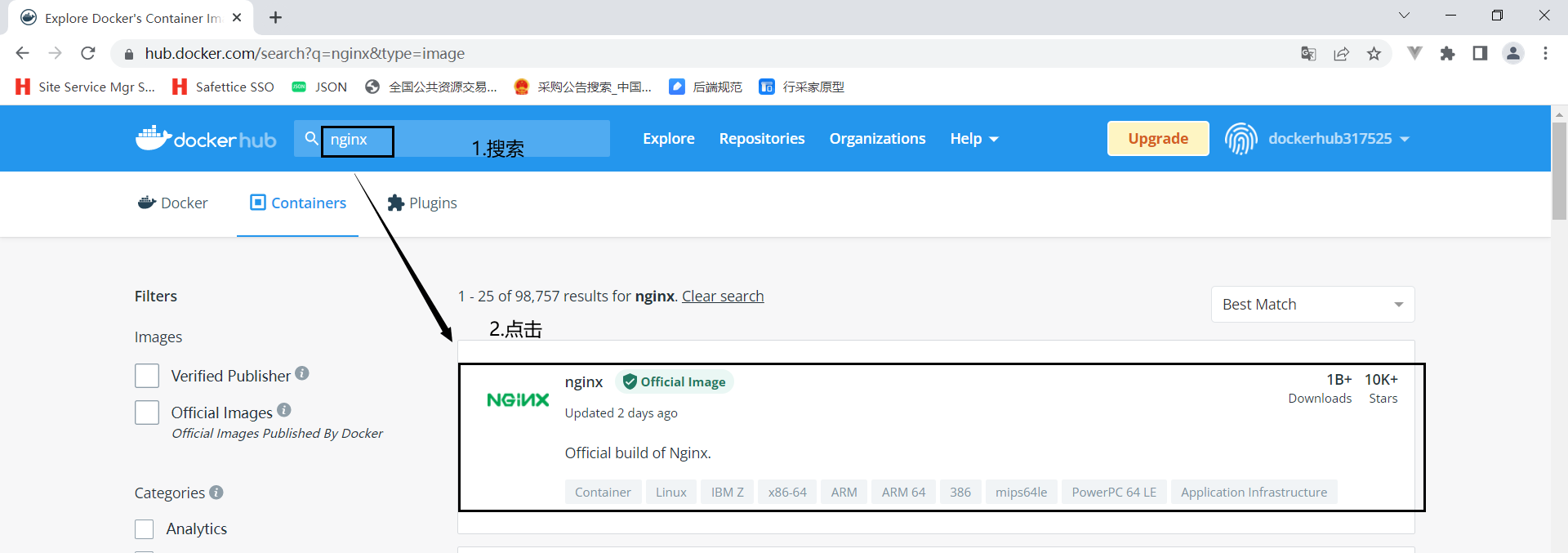Open 采购公告搜索 bookmark
This screenshot has height=553, width=1568.
pyautogui.click(x=582, y=87)
